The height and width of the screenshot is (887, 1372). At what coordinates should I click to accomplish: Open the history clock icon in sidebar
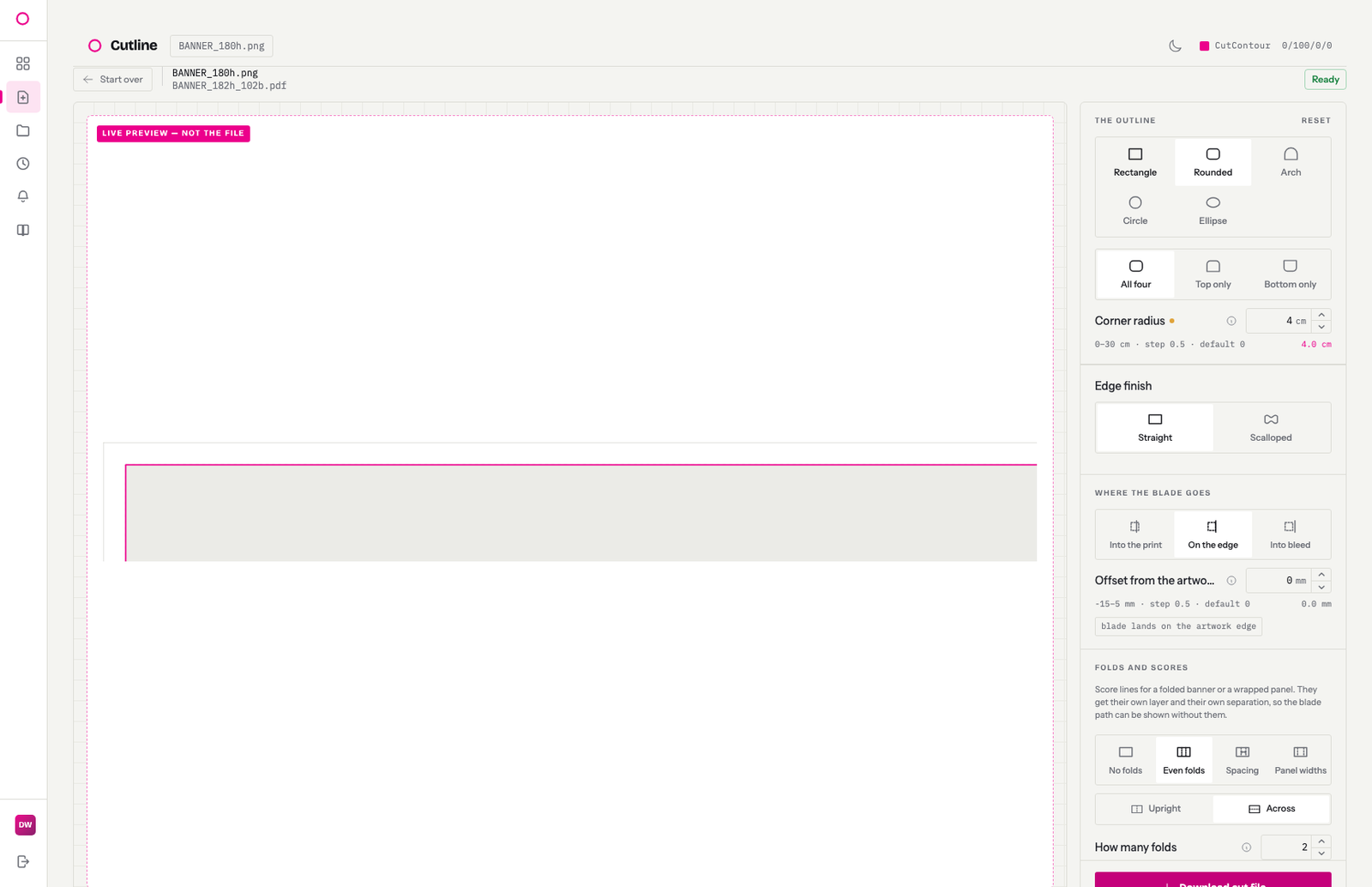click(23, 164)
